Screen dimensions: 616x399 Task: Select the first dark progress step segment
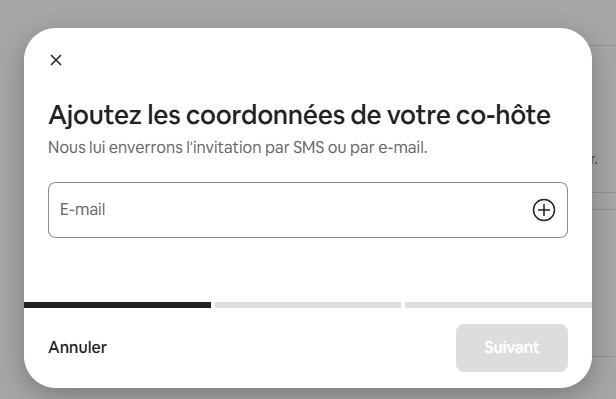117,305
